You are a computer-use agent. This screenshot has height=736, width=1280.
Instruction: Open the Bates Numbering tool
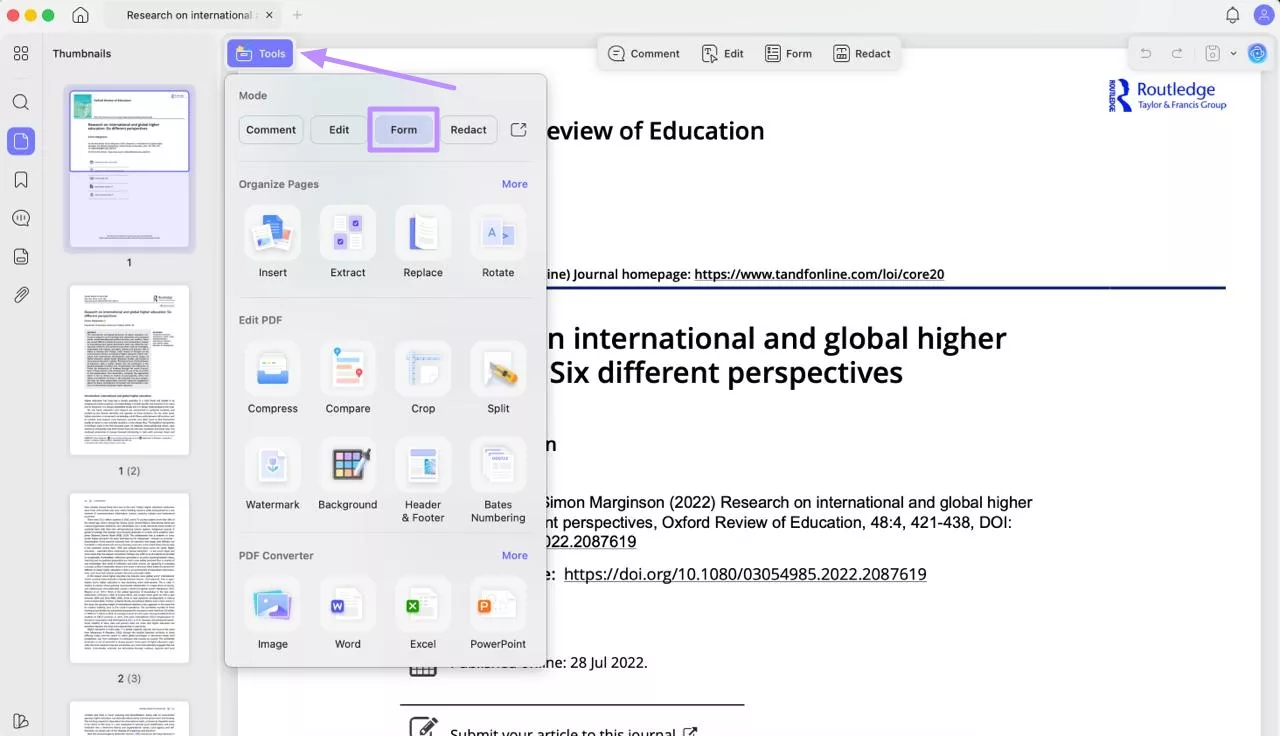(498, 465)
